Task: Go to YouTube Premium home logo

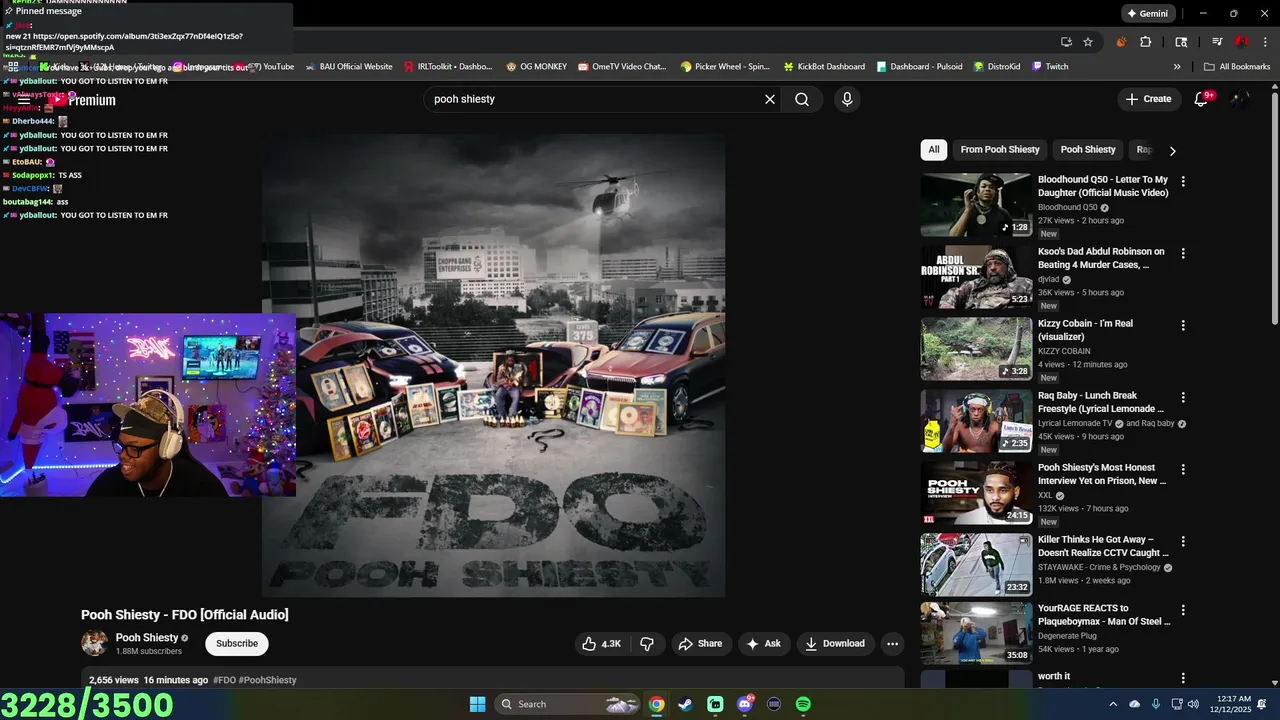Action: click(x=84, y=100)
